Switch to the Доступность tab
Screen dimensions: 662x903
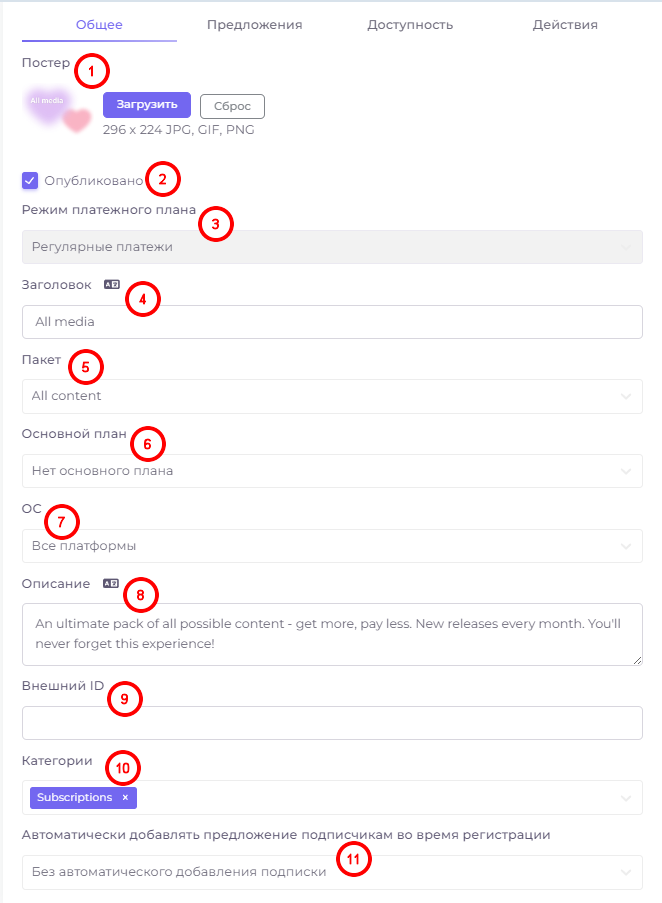click(410, 25)
